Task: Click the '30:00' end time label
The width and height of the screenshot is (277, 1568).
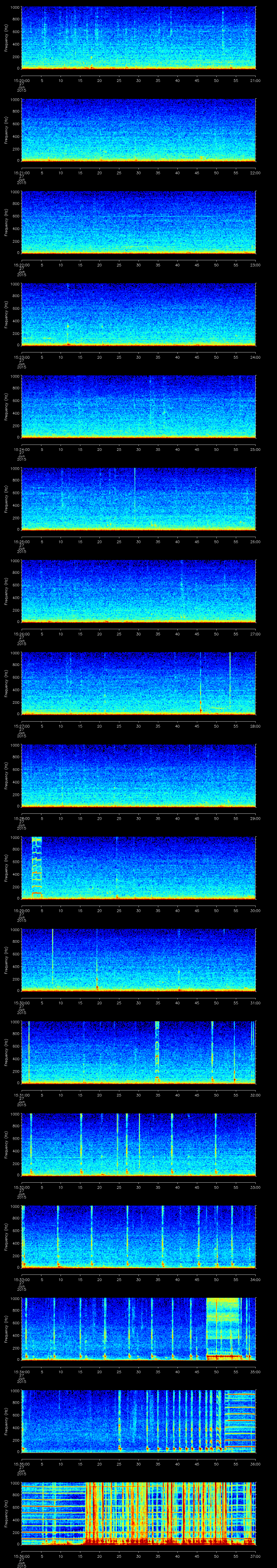Action: pos(255,910)
